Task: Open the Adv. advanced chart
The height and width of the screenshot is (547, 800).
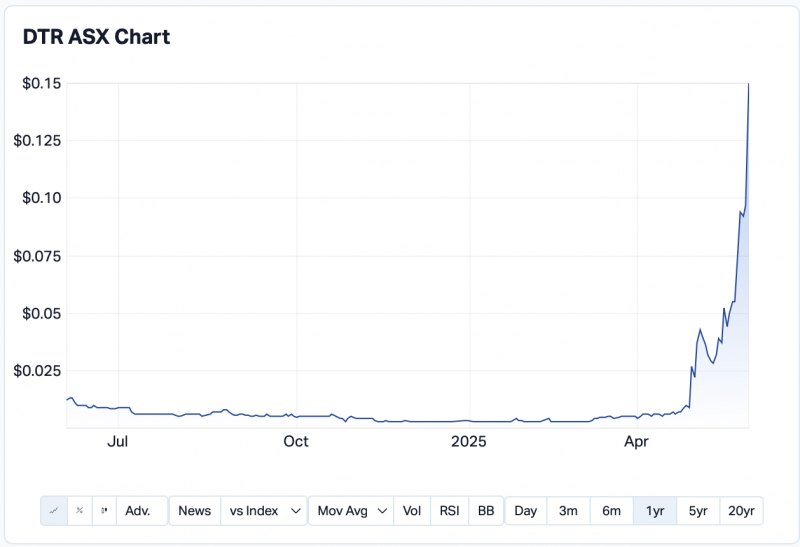Action: point(138,511)
